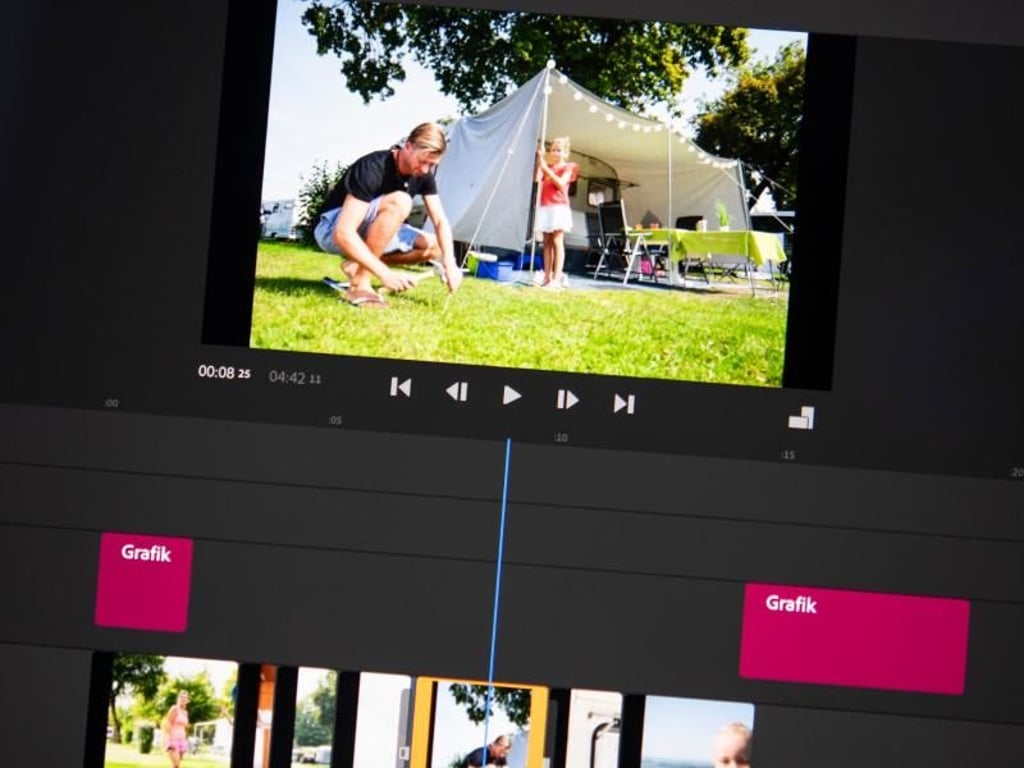This screenshot has height=768, width=1024.
Task: Click the :05 mark on the time ruler
Action: (x=335, y=421)
